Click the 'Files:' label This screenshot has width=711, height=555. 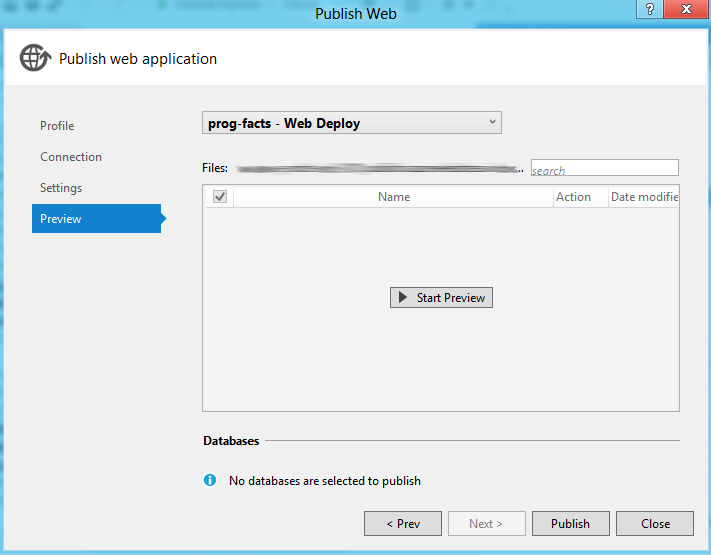(215, 168)
